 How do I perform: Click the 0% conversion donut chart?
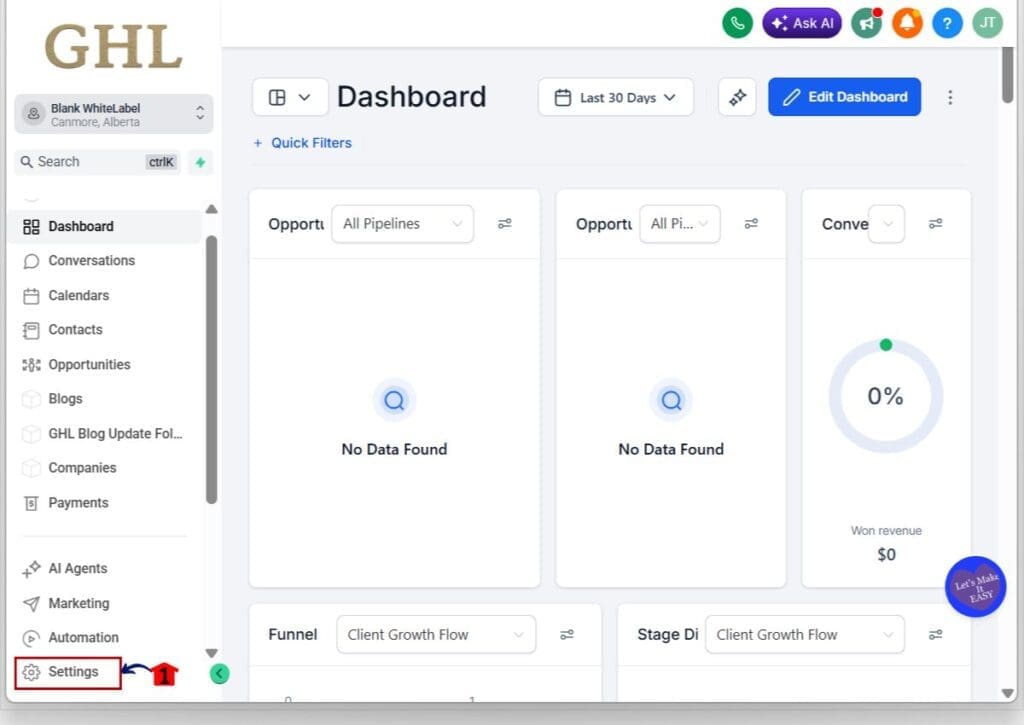point(886,396)
